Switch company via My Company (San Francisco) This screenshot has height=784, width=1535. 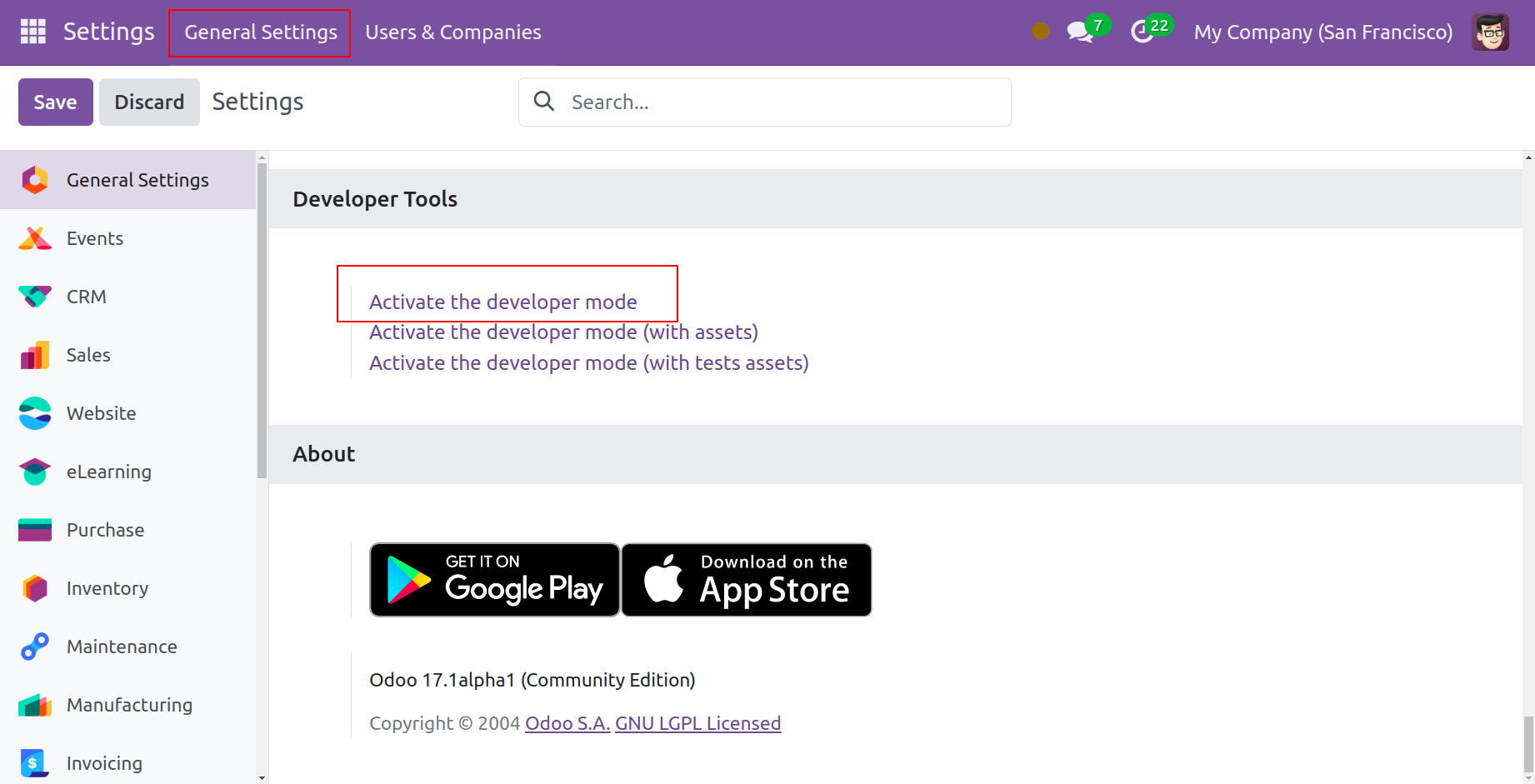(1323, 32)
